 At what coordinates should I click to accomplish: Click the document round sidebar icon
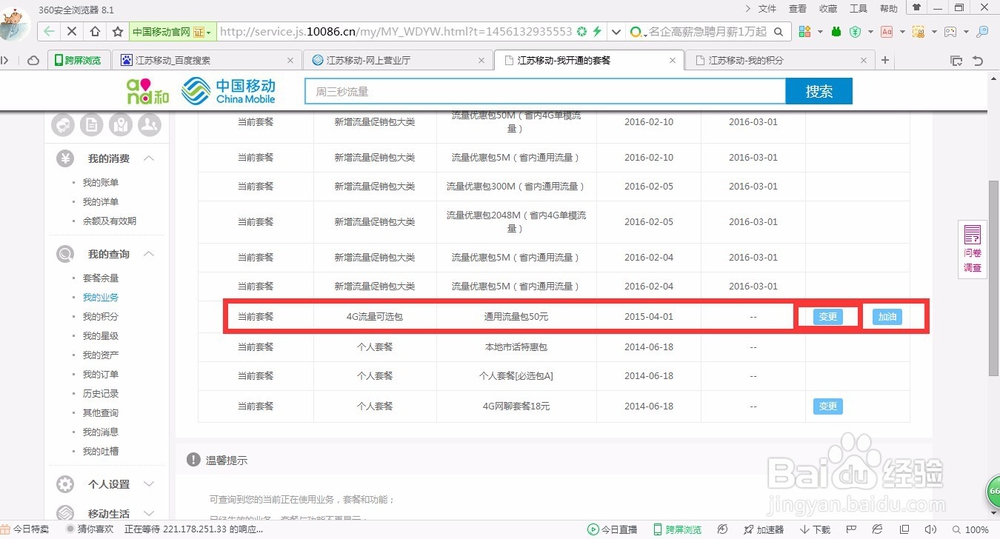point(92,124)
